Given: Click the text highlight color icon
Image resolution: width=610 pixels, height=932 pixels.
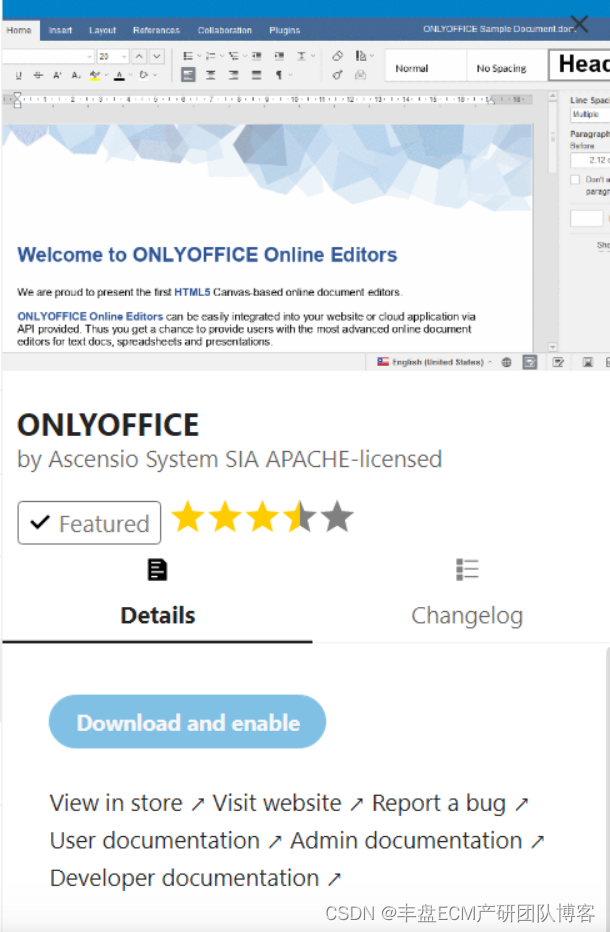Looking at the screenshot, I should pos(95,75).
